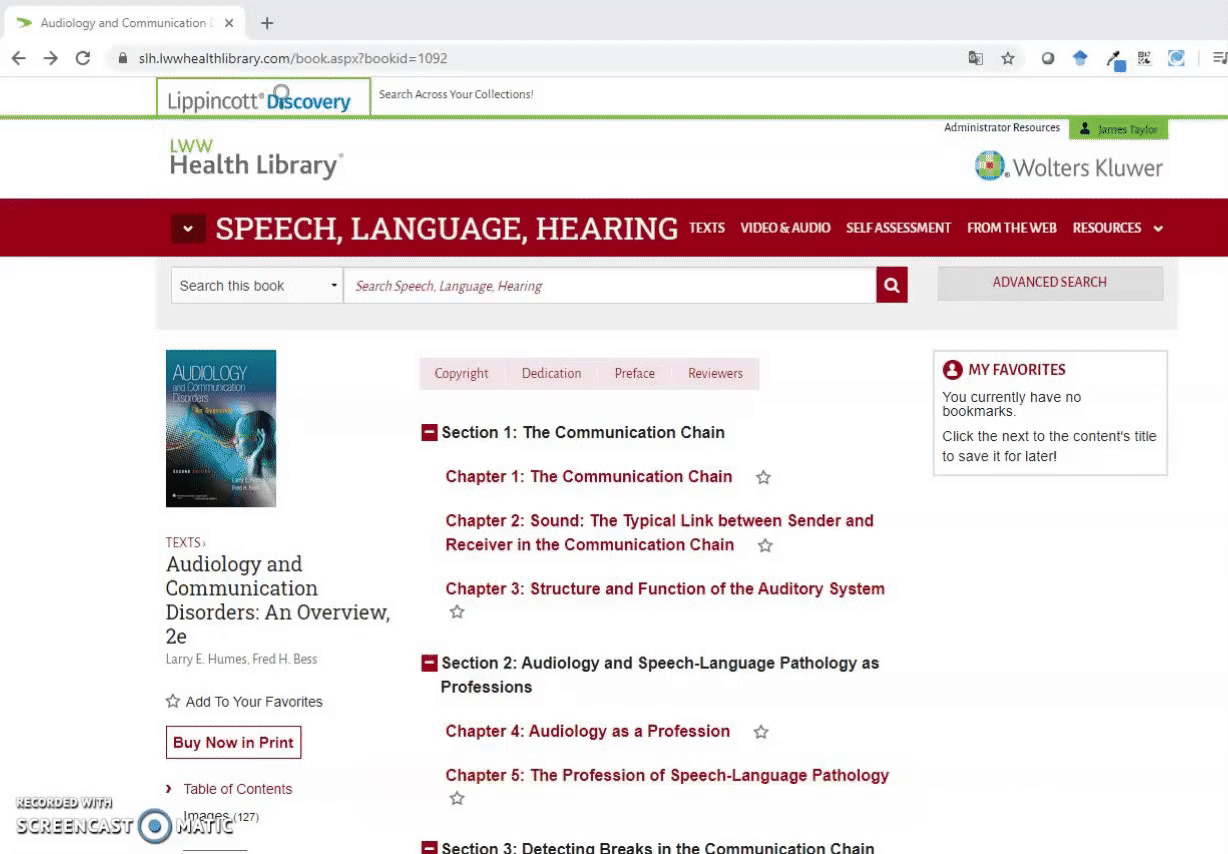Open the Search this book scope dropdown
The height and width of the screenshot is (854, 1228).
[x=257, y=285]
